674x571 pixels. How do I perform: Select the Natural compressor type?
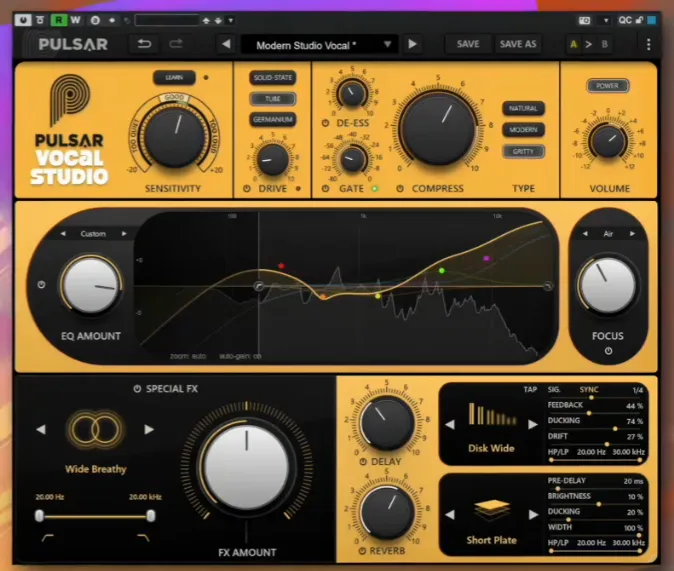[x=523, y=108]
